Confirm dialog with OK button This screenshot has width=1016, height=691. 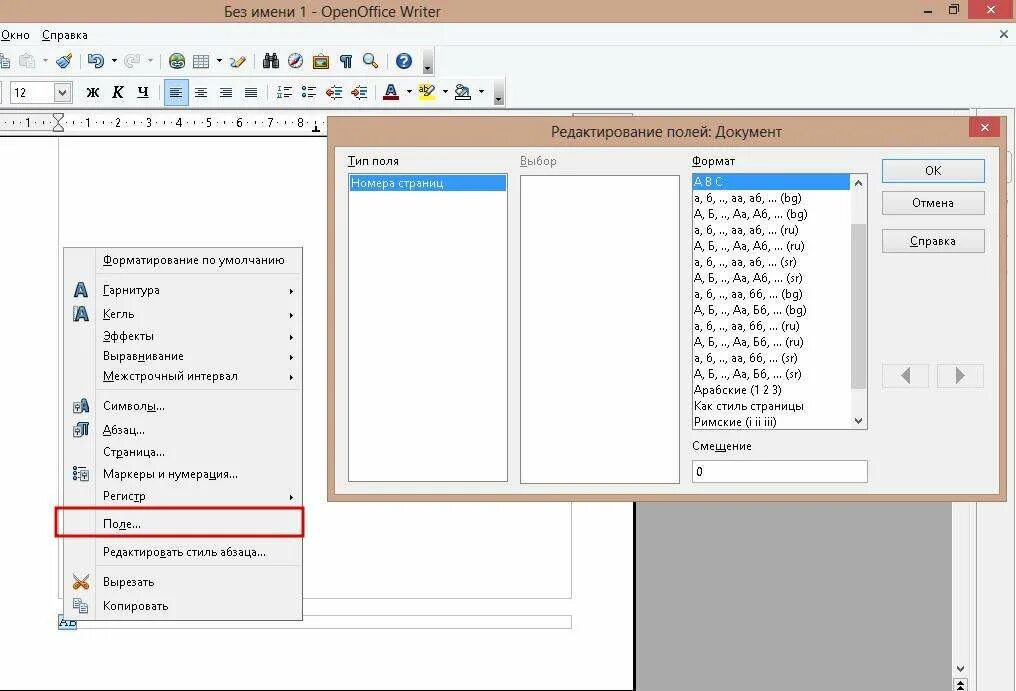click(x=933, y=170)
